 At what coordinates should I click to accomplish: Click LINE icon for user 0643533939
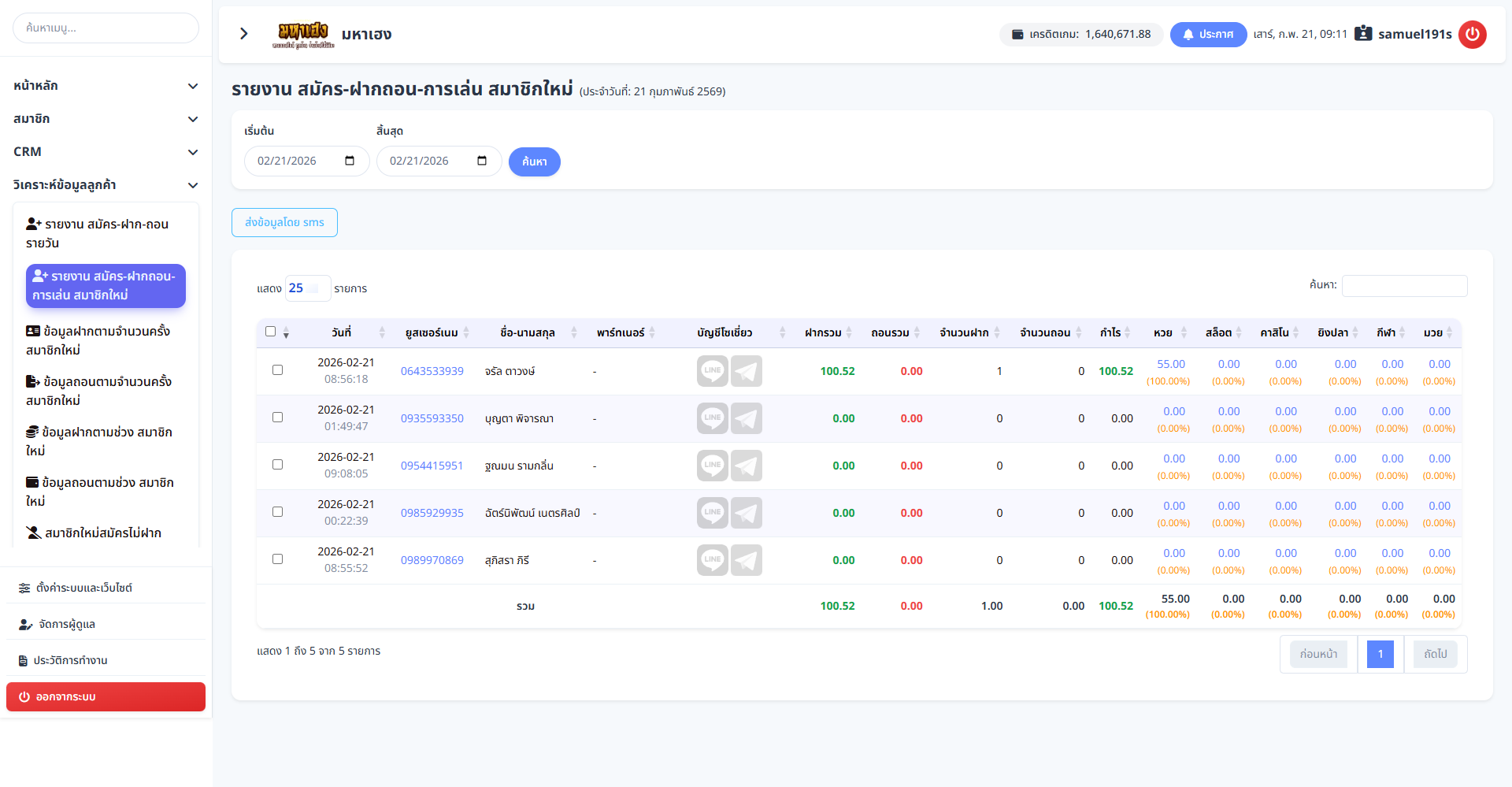pyautogui.click(x=712, y=371)
